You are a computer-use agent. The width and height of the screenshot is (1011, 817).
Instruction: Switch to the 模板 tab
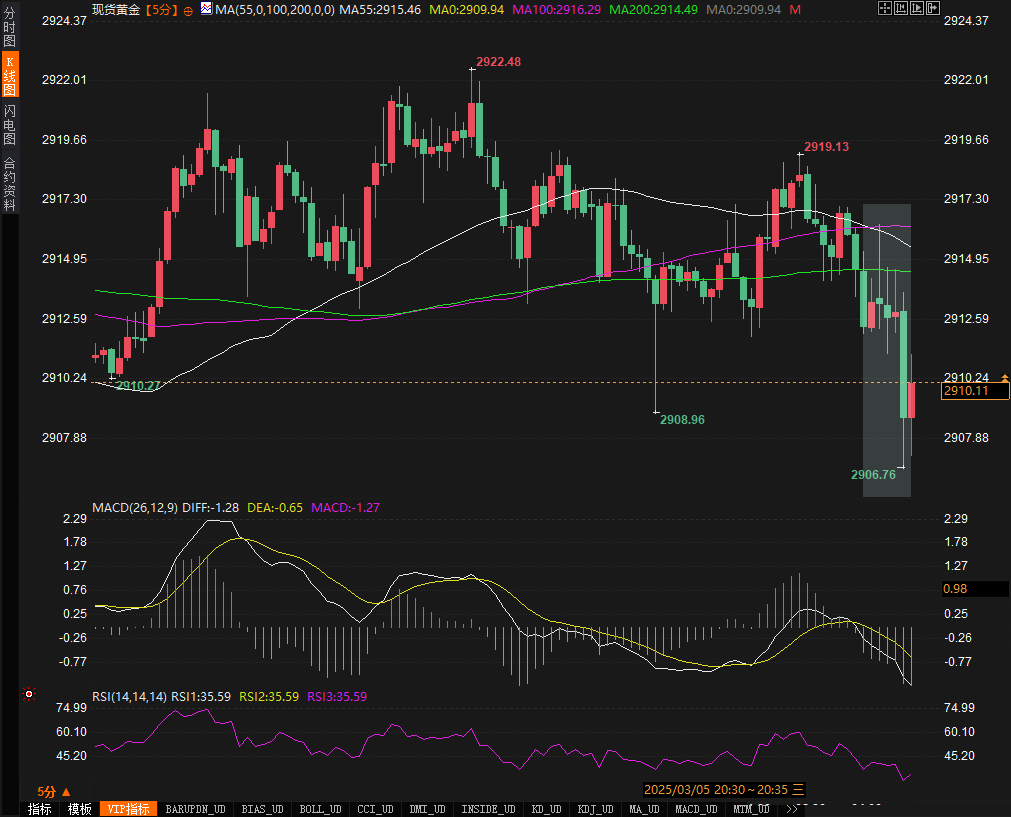79,809
